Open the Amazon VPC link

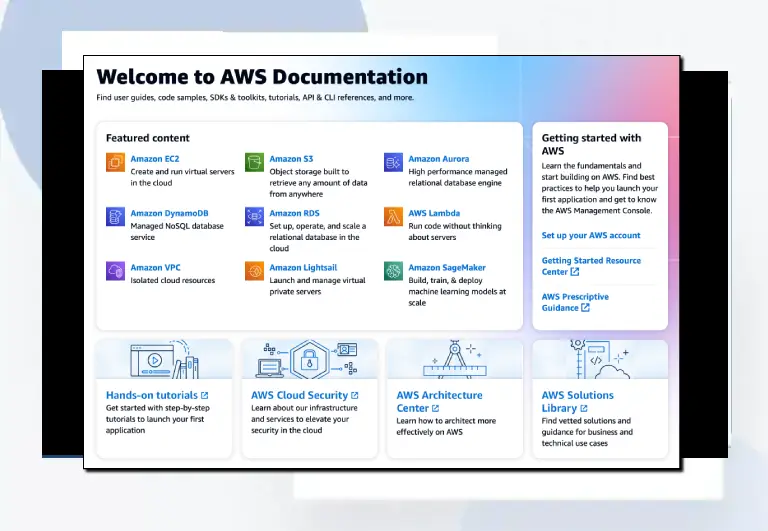pos(155,267)
